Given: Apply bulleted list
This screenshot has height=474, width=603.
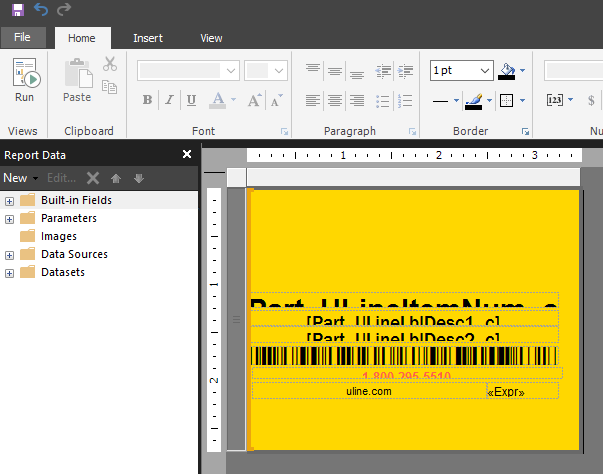Looking at the screenshot, I should pos(383,101).
